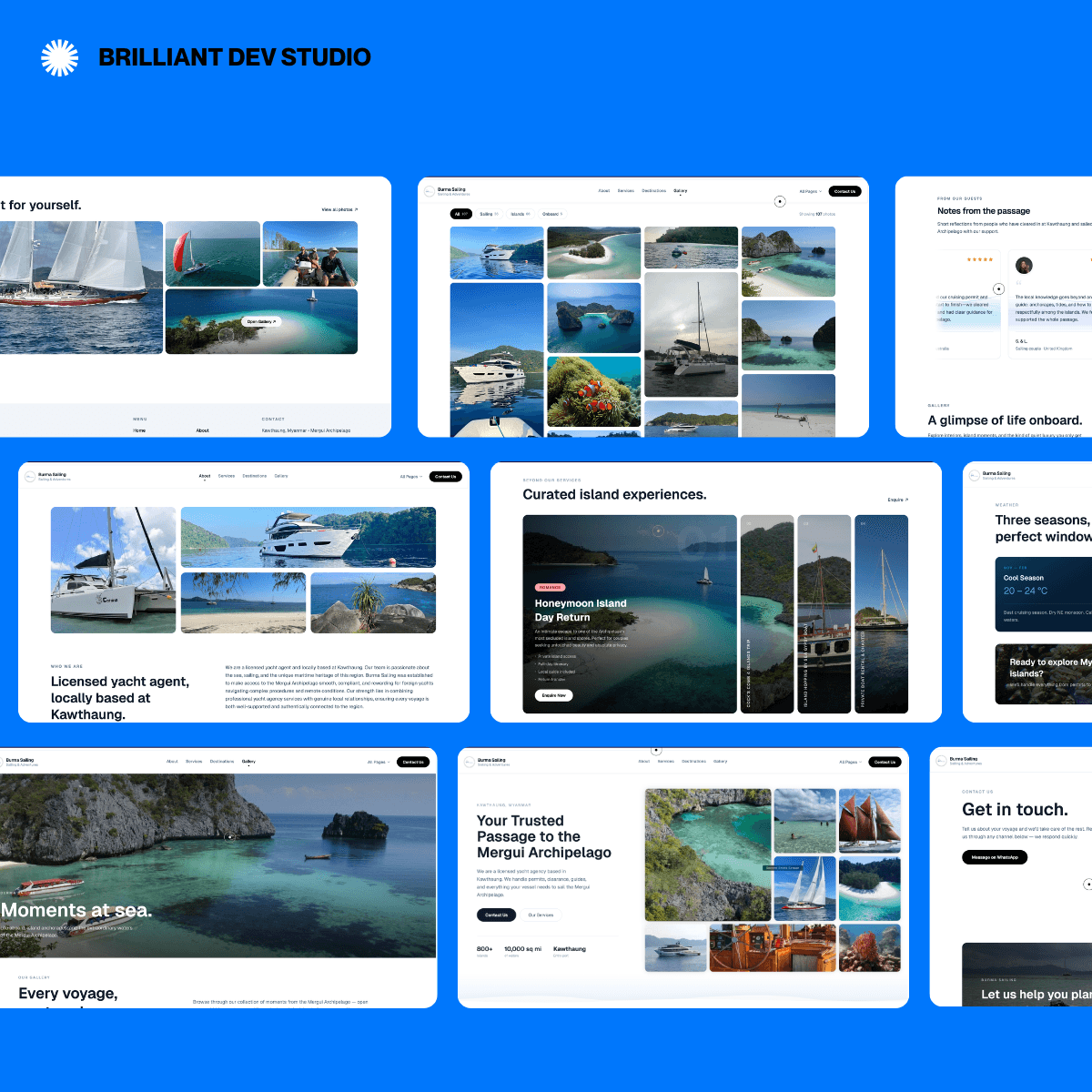1092x1092 pixels.
Task: Open About nav item in Licensed yacht agent mockup
Action: point(205,476)
